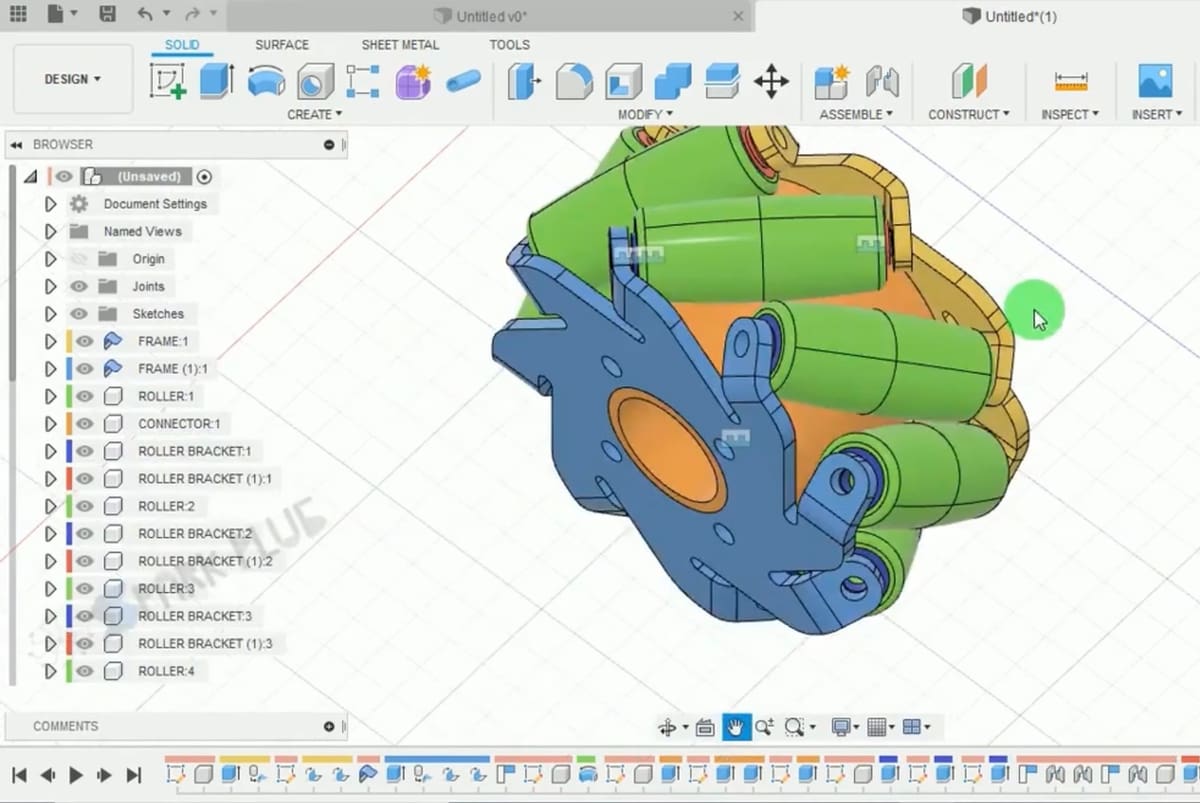Select the Measure tool
Viewport: 1200px width, 803px height.
coord(1070,81)
